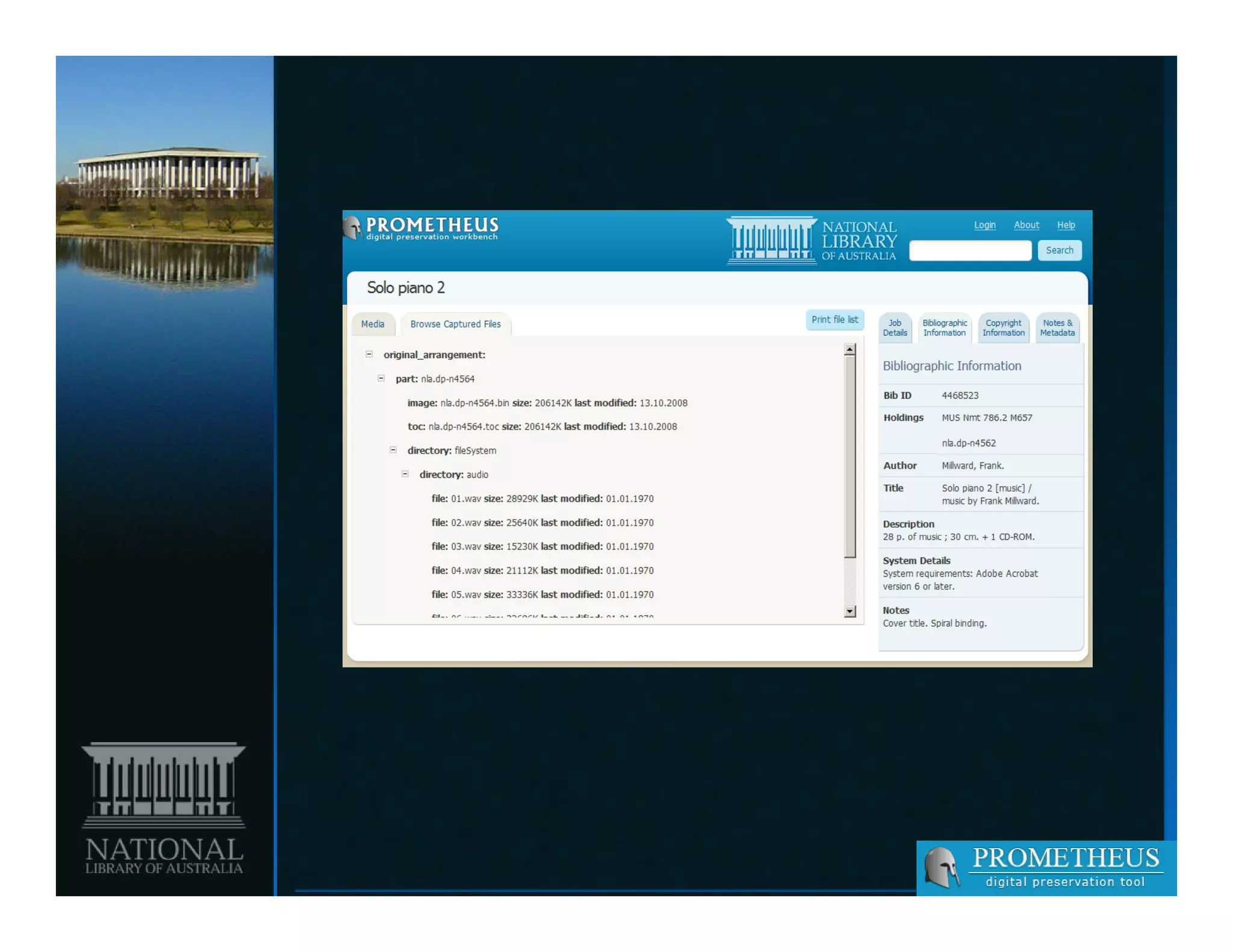Image resolution: width=1233 pixels, height=952 pixels.
Task: Open the Copyright Information tab
Action: coord(1003,328)
